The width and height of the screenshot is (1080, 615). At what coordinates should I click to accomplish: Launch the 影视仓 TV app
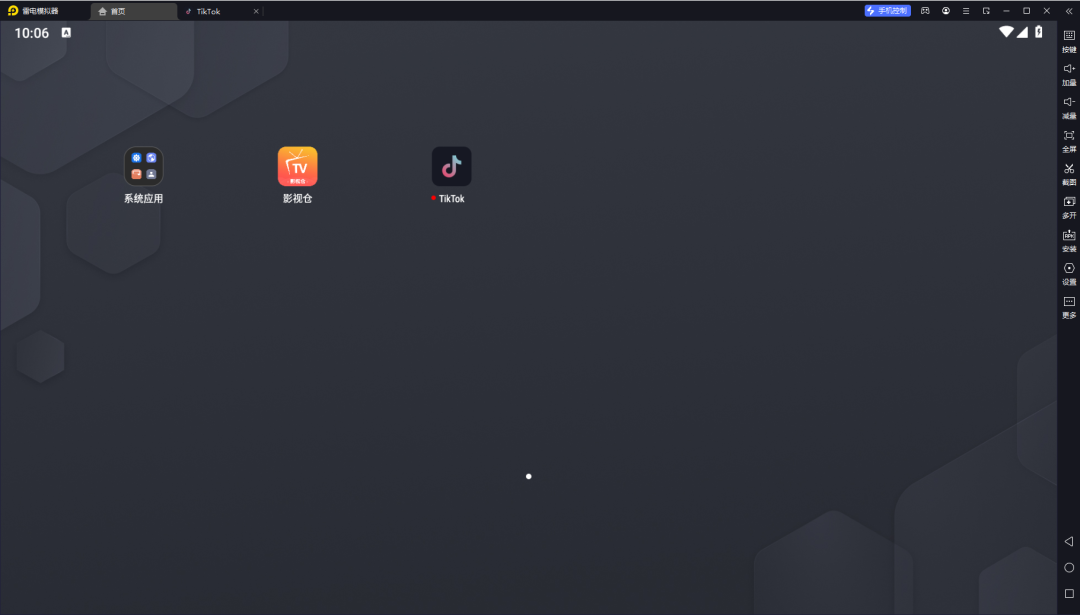(x=298, y=166)
